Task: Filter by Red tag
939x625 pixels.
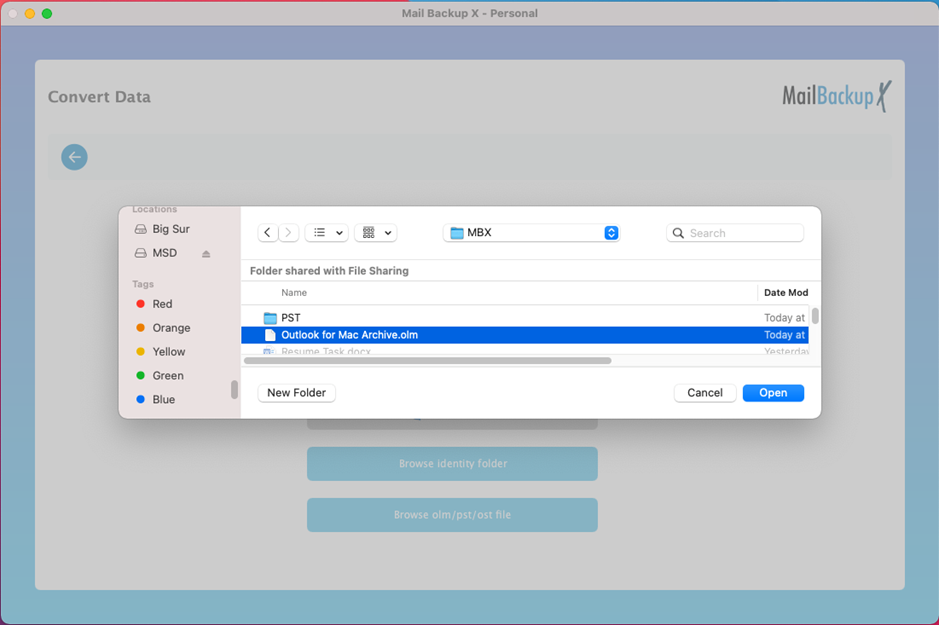Action: (x=162, y=304)
